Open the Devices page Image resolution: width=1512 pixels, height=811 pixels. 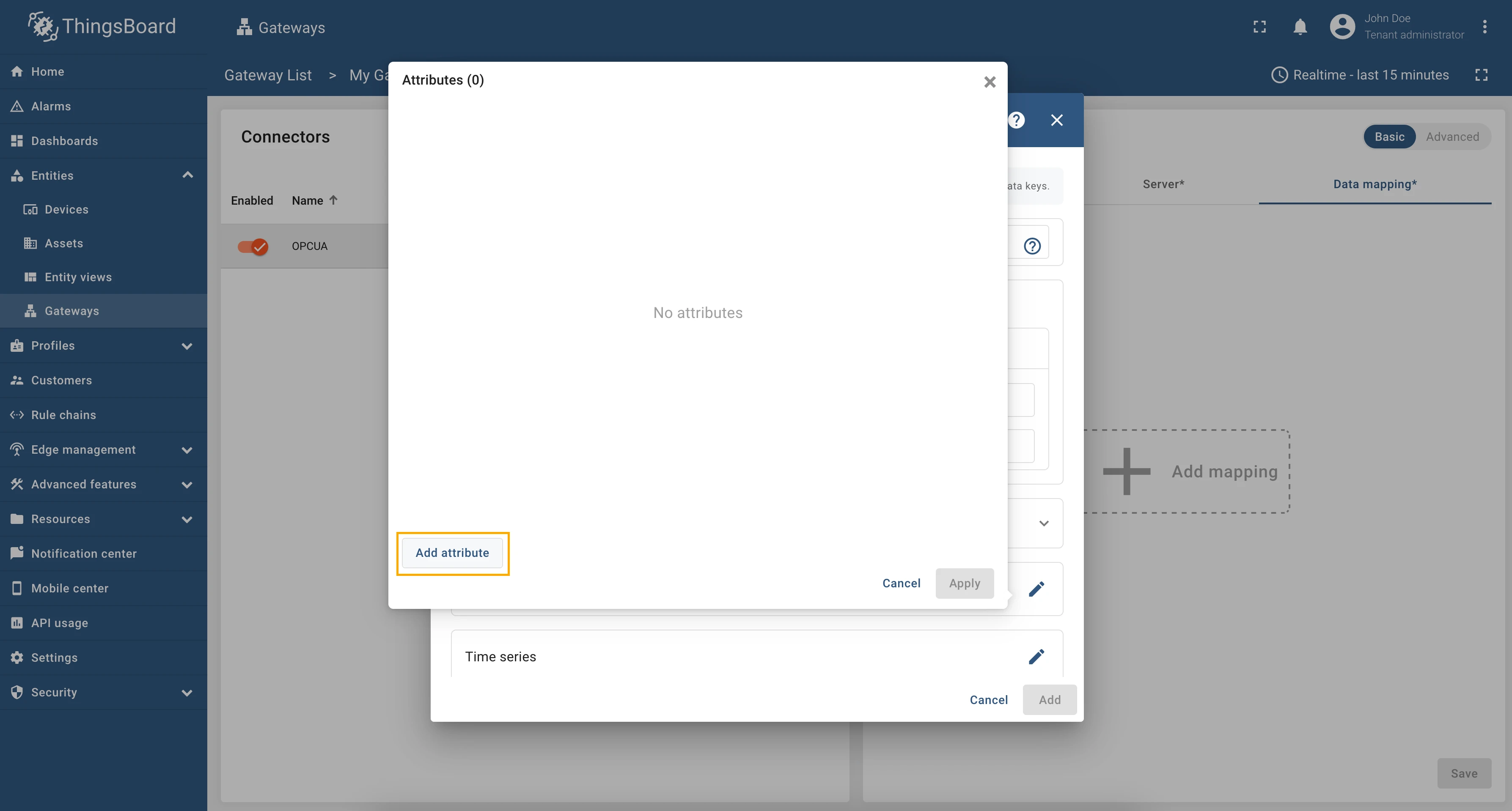(103, 209)
